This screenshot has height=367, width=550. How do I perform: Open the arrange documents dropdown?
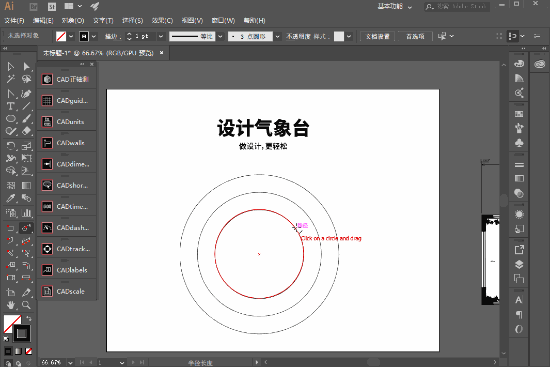[73, 6]
